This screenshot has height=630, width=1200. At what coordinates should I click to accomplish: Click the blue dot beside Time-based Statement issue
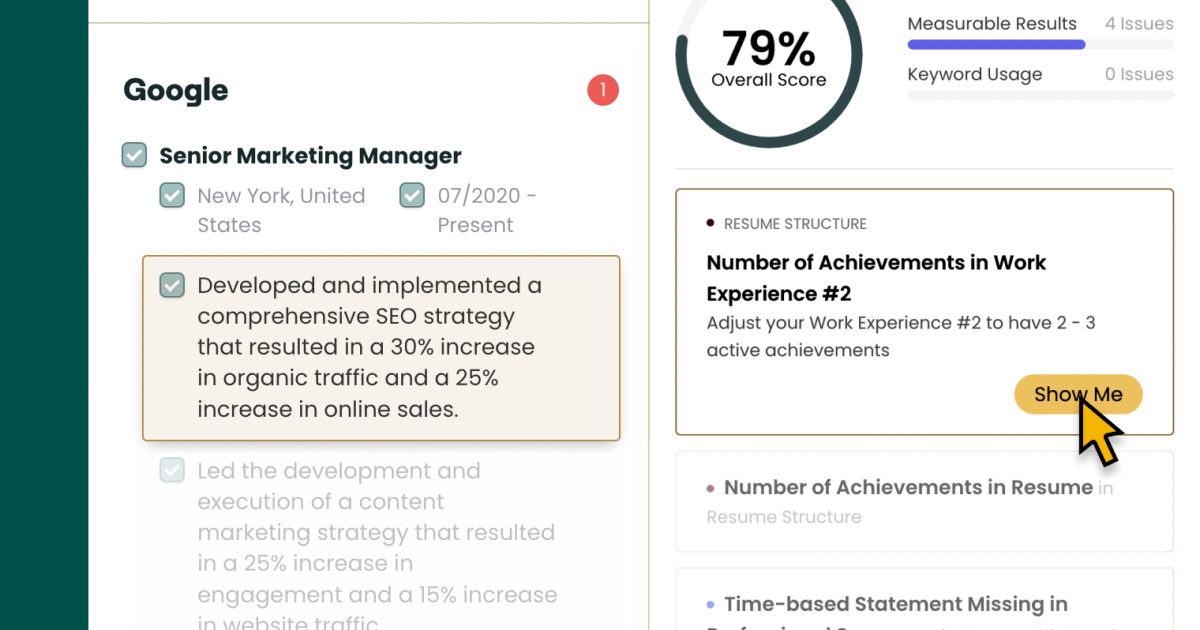click(x=712, y=605)
